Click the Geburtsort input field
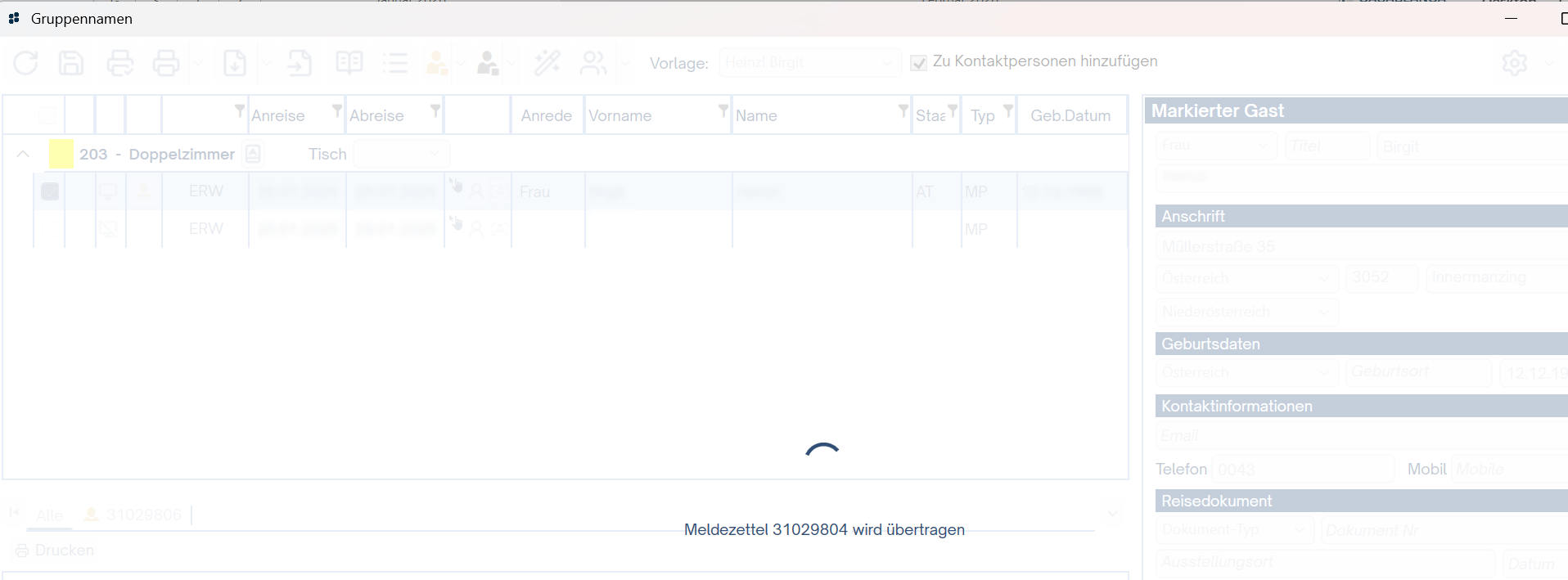Screen dimensions: 1568x580 (1419, 372)
